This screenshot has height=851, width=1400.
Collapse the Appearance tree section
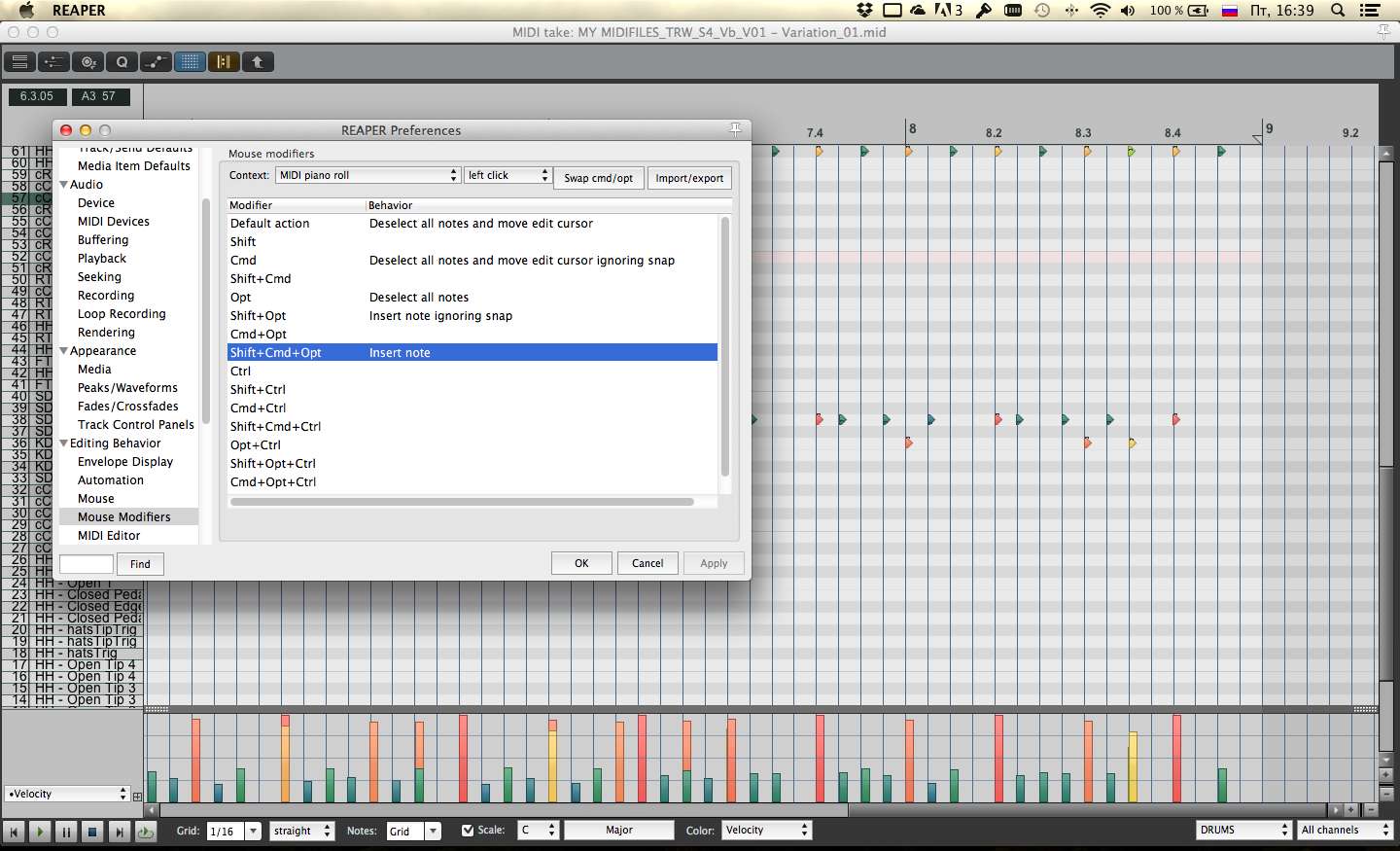(64, 351)
